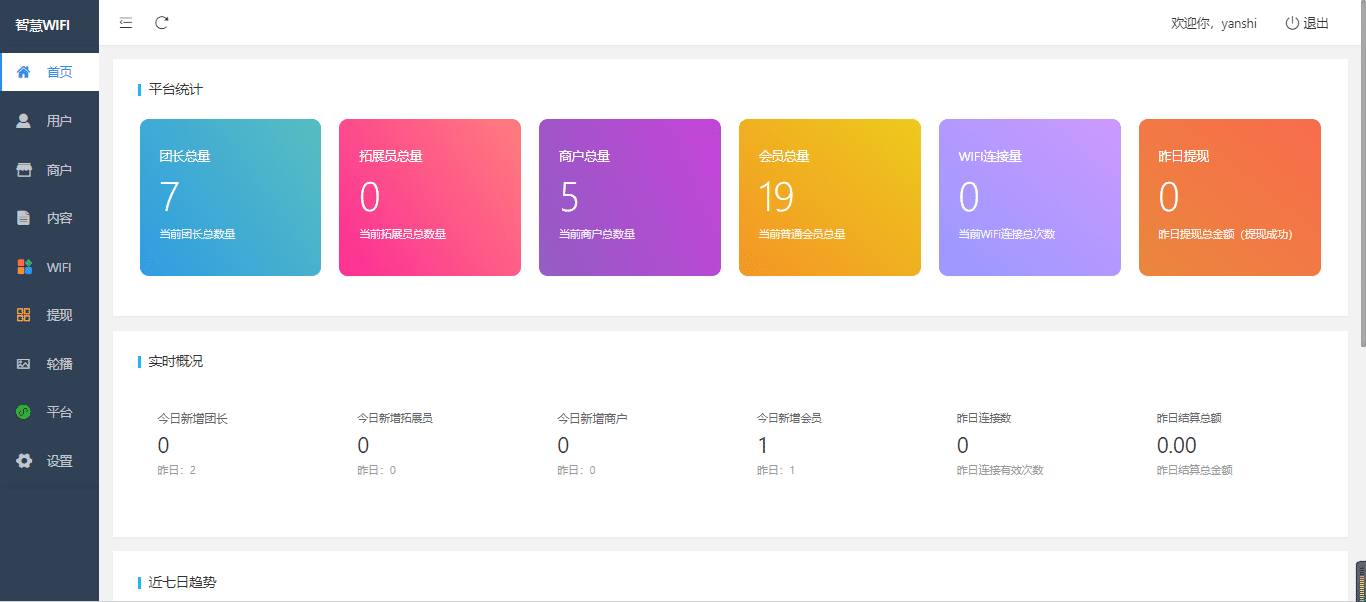Click the grid icon beside 提现
This screenshot has width=1366, height=602.
coord(24,315)
